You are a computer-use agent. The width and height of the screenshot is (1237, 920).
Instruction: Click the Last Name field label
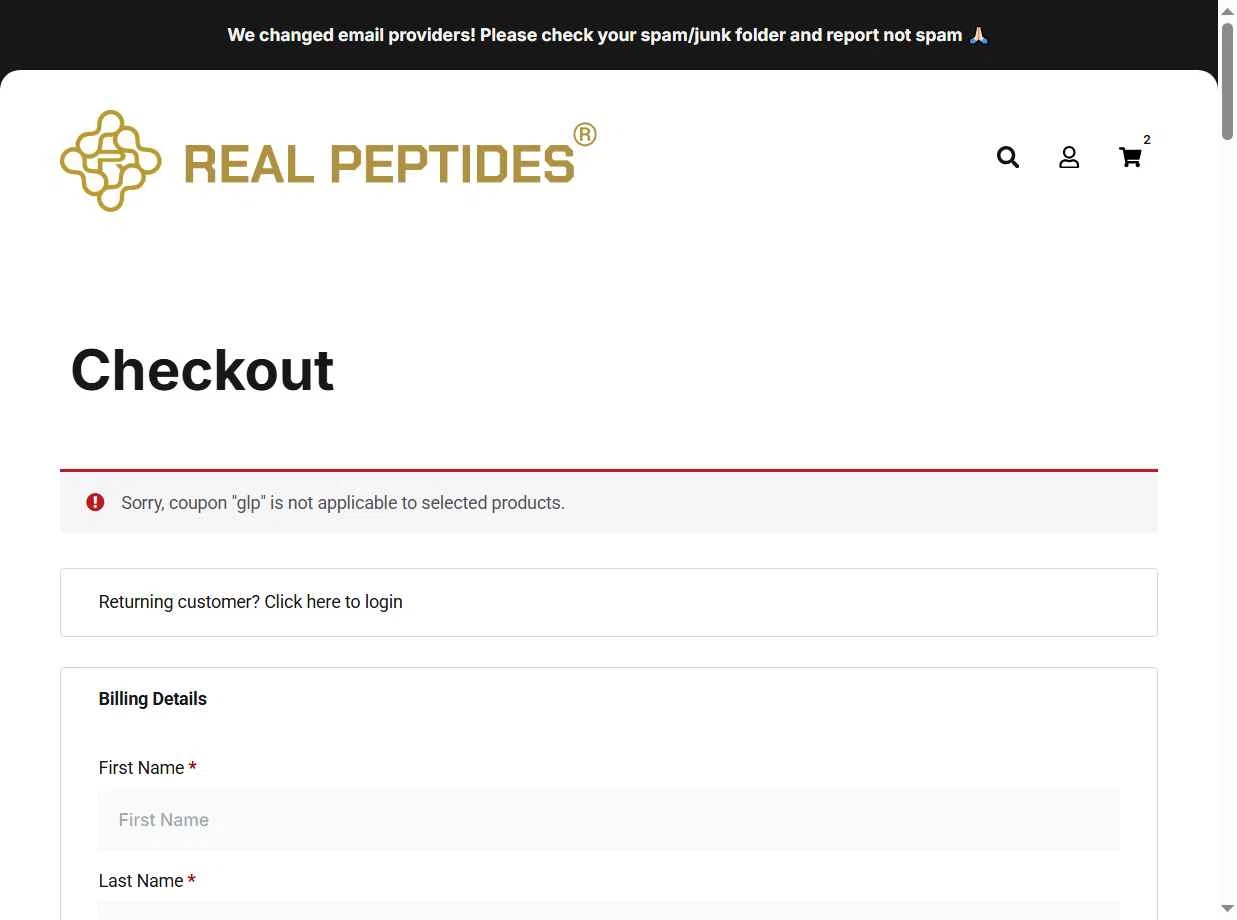pyautogui.click(x=141, y=881)
